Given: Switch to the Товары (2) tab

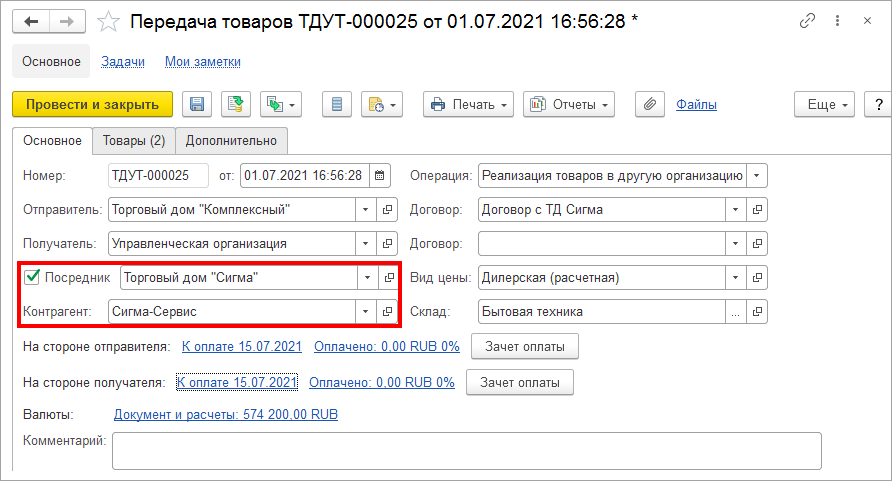Looking at the screenshot, I should (x=134, y=140).
